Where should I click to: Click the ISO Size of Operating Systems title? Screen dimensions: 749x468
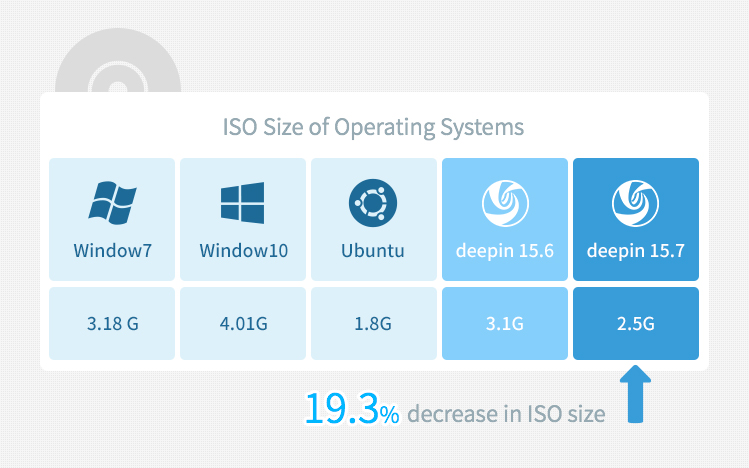(374, 128)
